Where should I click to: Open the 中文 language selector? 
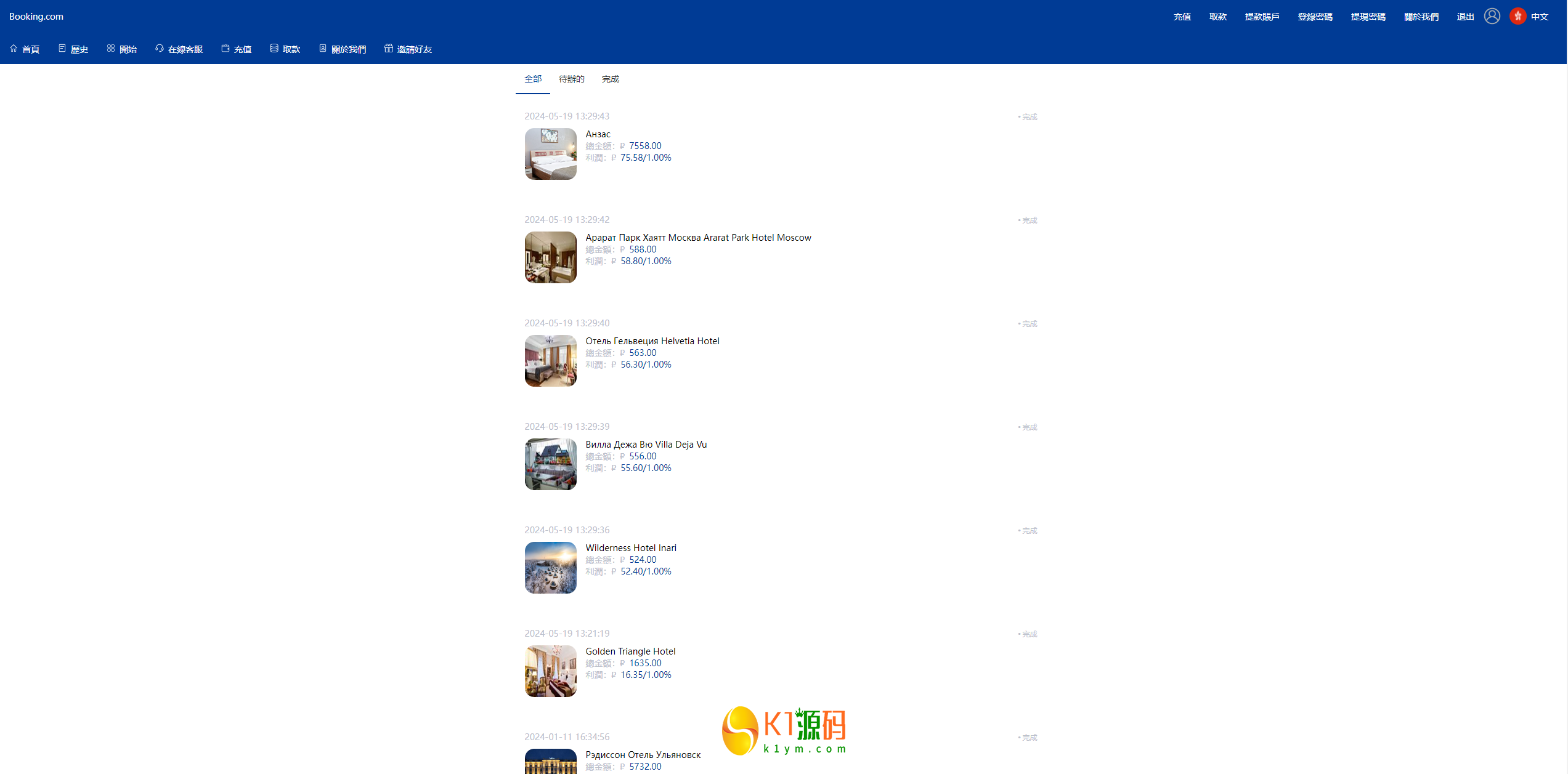coord(1539,17)
